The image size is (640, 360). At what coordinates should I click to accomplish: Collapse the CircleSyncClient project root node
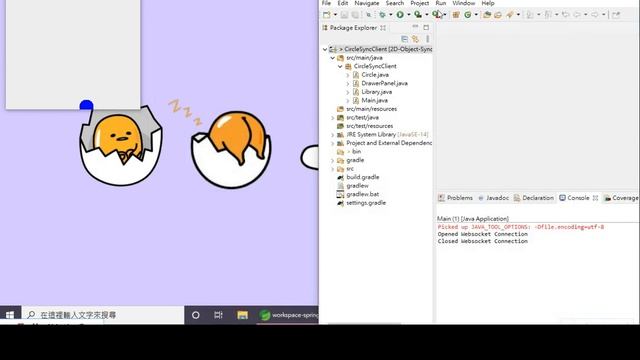[x=325, y=49]
